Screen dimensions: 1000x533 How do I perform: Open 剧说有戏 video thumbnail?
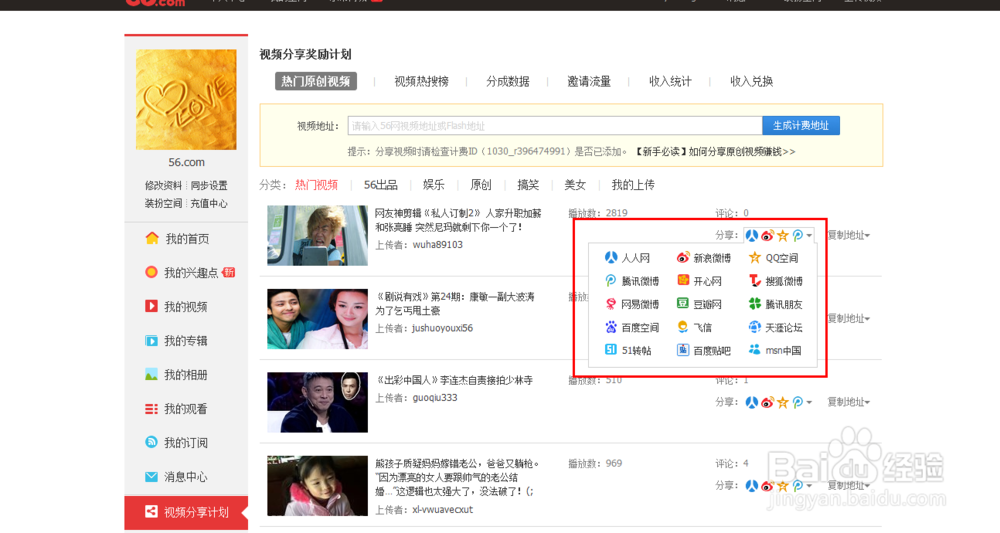[318, 319]
